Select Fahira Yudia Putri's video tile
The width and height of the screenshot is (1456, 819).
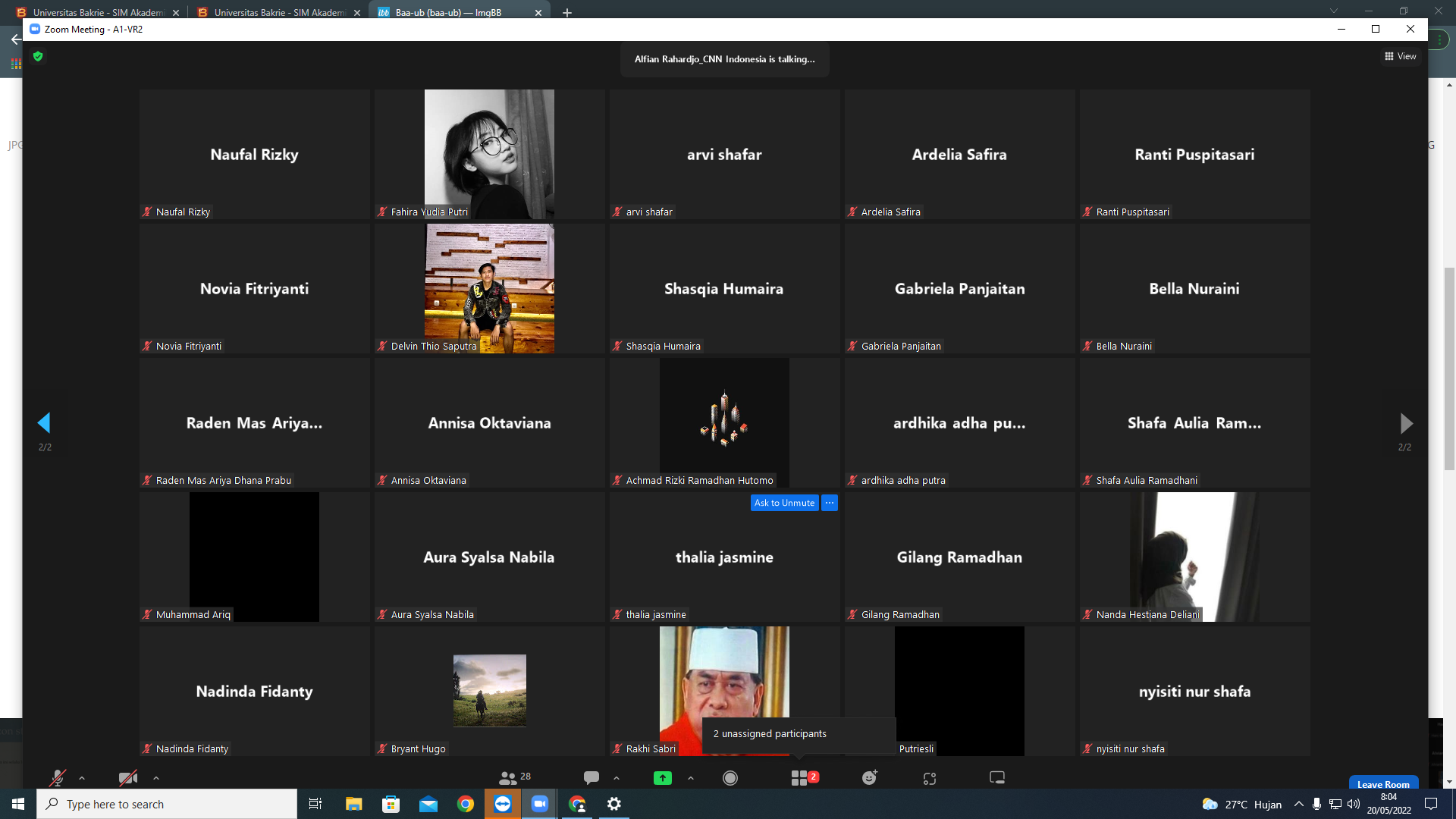(x=489, y=154)
